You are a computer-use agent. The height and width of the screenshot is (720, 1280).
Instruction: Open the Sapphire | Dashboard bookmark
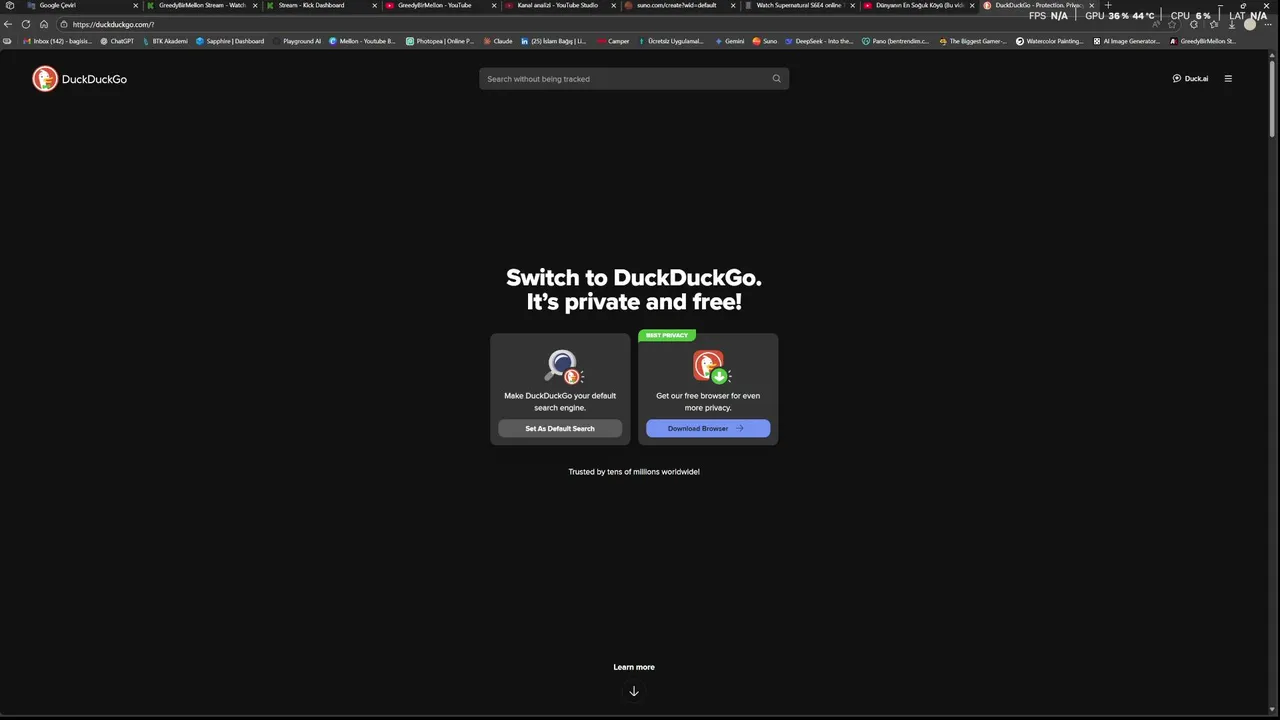pos(230,42)
